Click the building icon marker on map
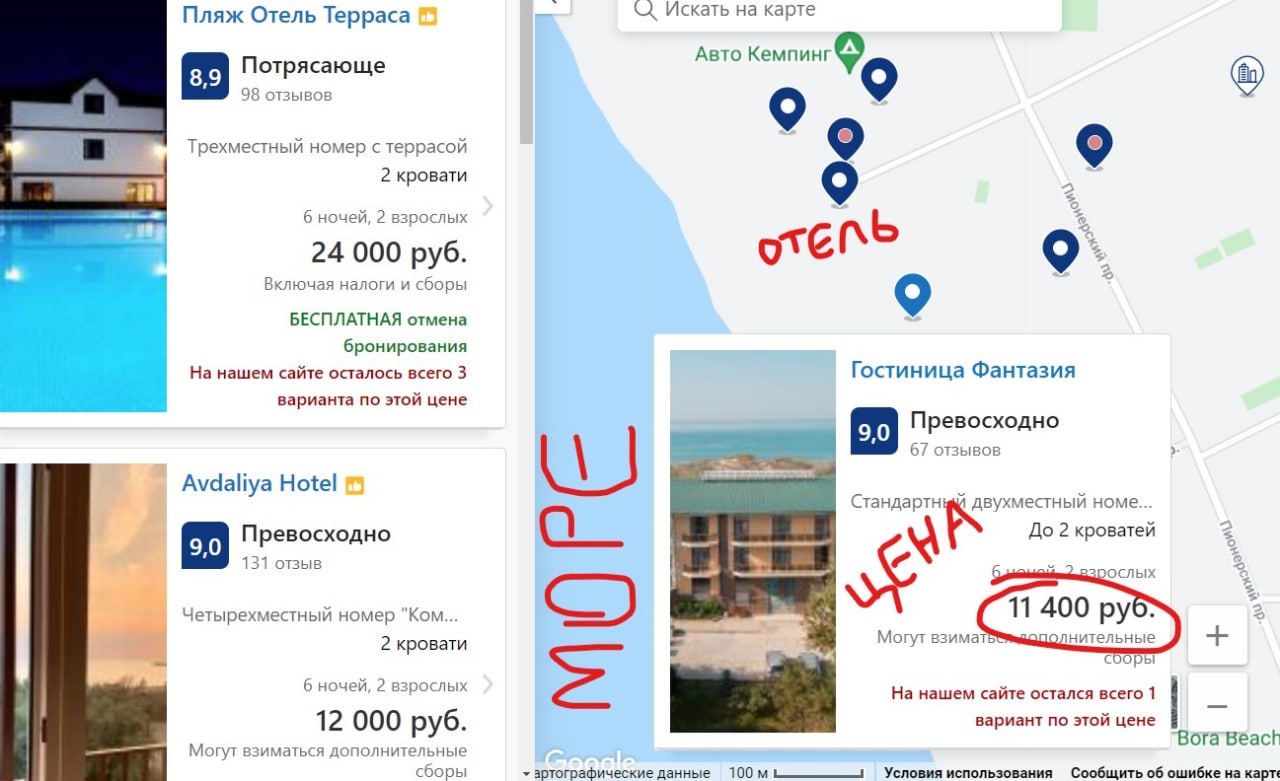The height and width of the screenshot is (781, 1280). pyautogui.click(x=1246, y=75)
